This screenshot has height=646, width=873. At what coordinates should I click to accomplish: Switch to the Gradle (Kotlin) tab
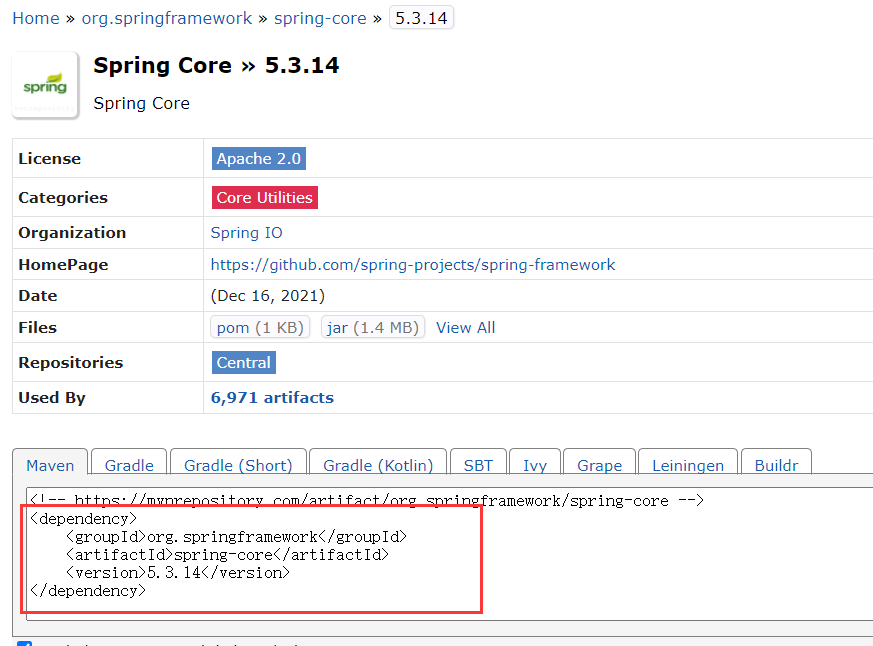coord(378,462)
